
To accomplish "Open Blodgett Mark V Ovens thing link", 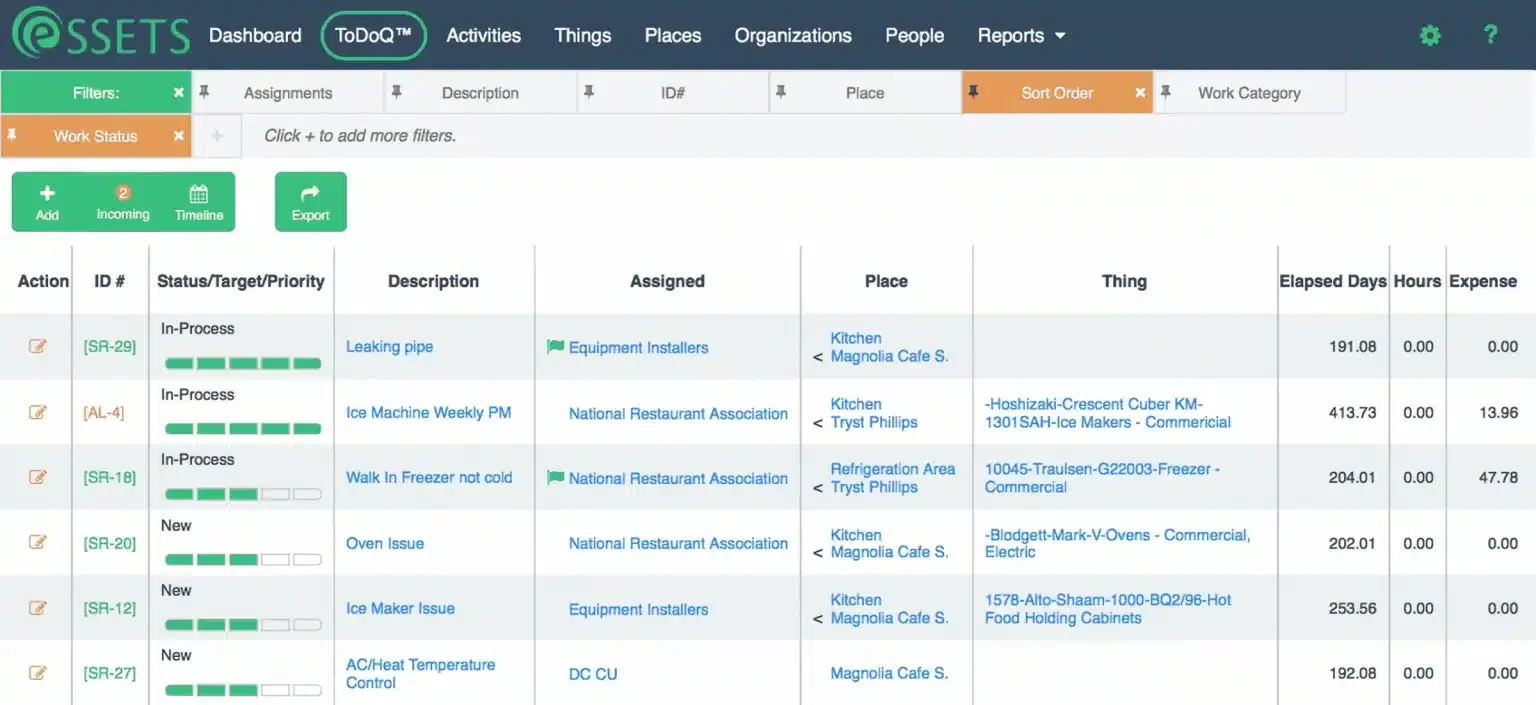I will click(1117, 543).
